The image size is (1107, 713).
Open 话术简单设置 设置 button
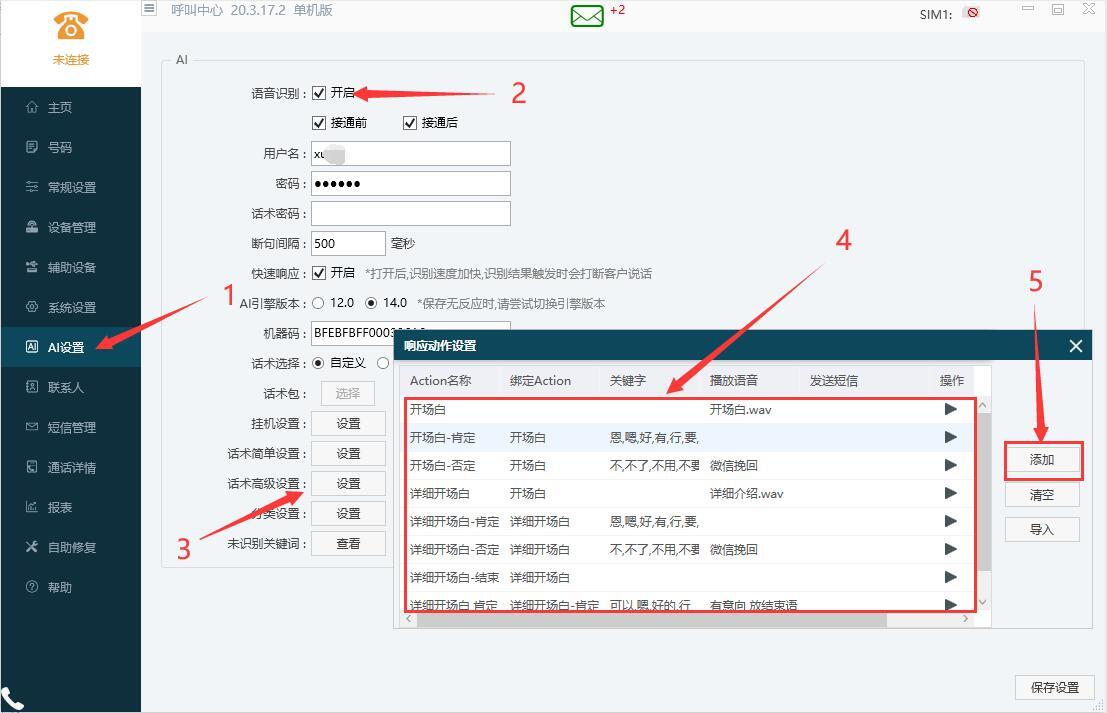coord(348,453)
